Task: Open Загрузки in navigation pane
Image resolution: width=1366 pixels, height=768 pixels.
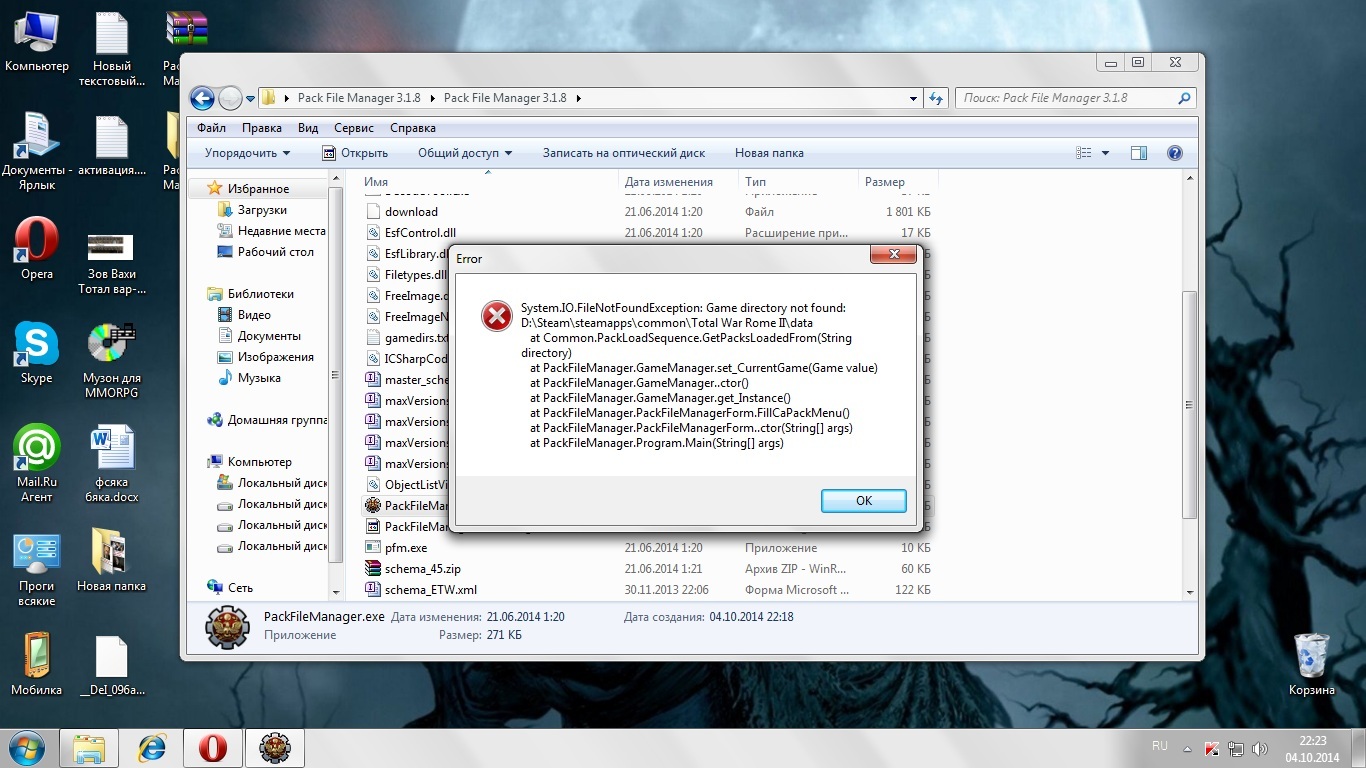Action: pos(262,210)
